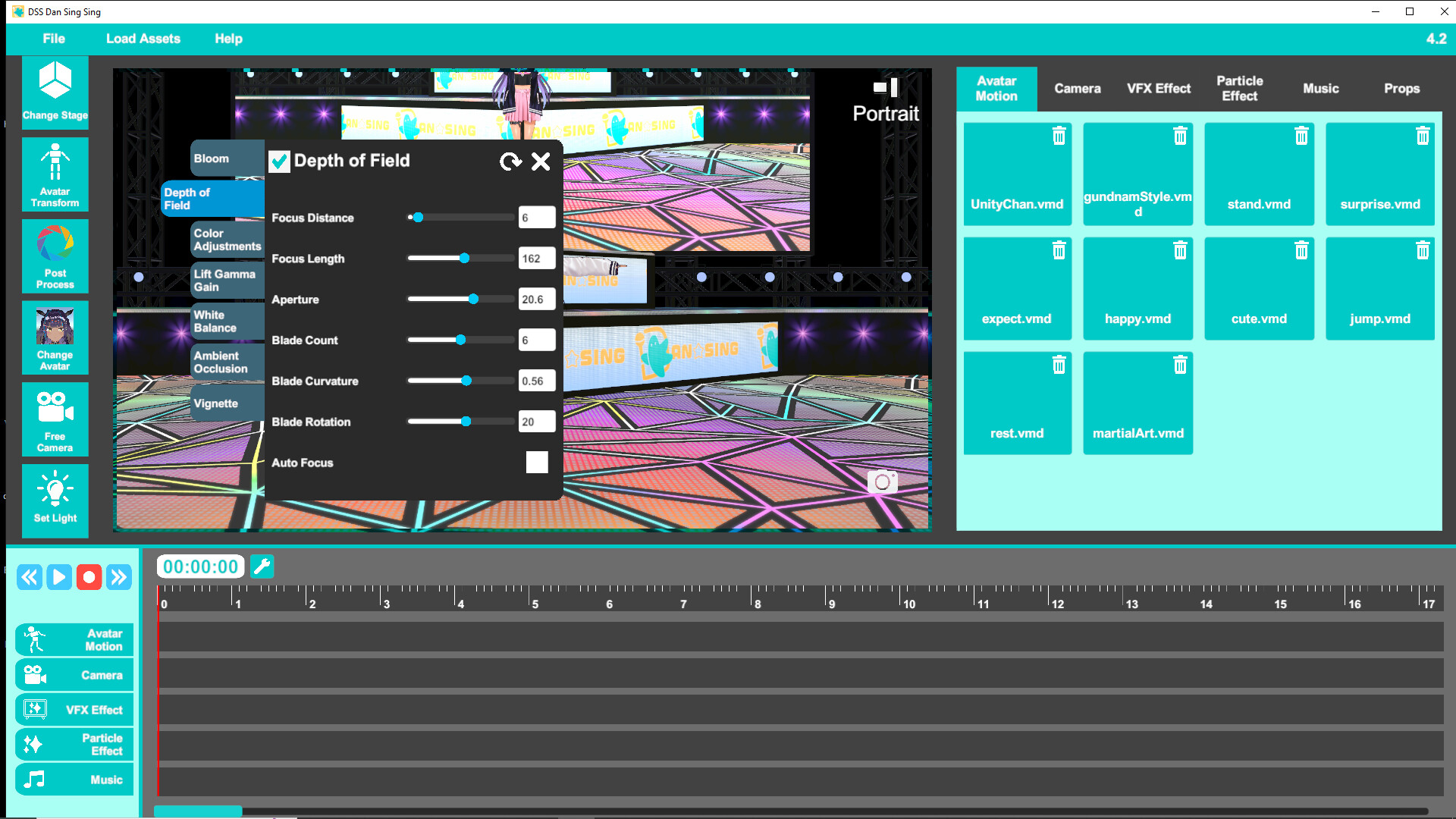Open the Change Avatar panel
The image size is (1456, 819).
(55, 338)
